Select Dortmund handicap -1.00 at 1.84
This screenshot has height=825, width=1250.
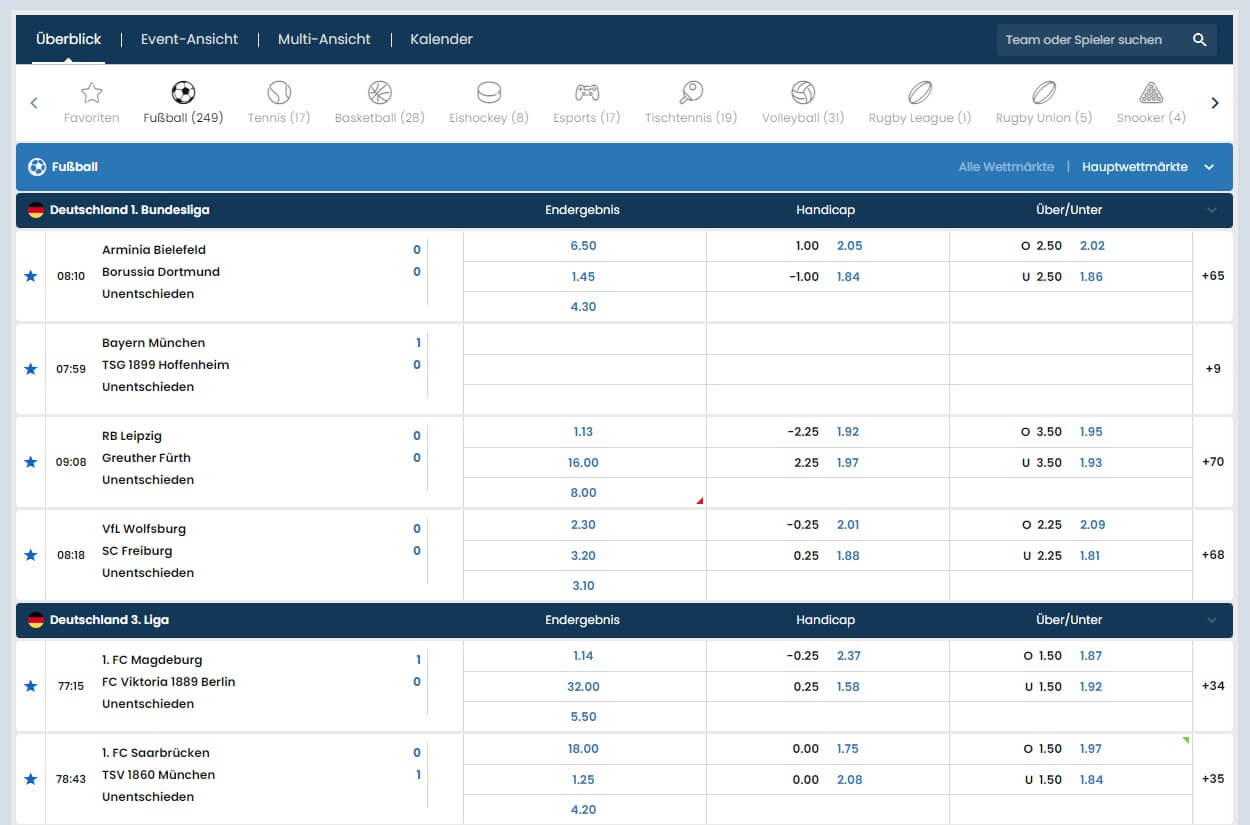[827, 277]
